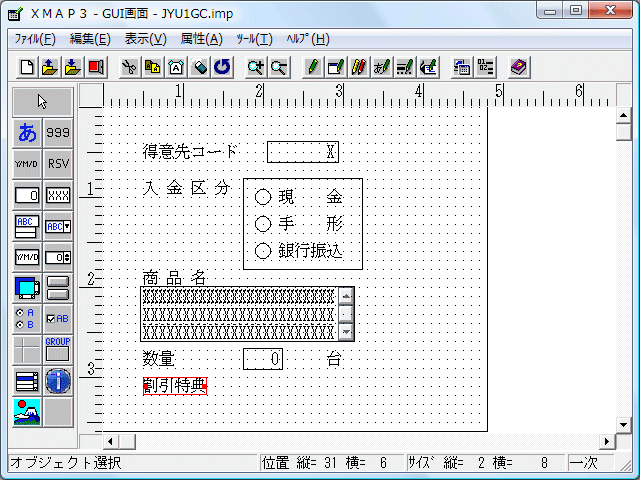640x480 pixels.
Task: Click the undo arrow toolbar icon
Action: coord(222,67)
